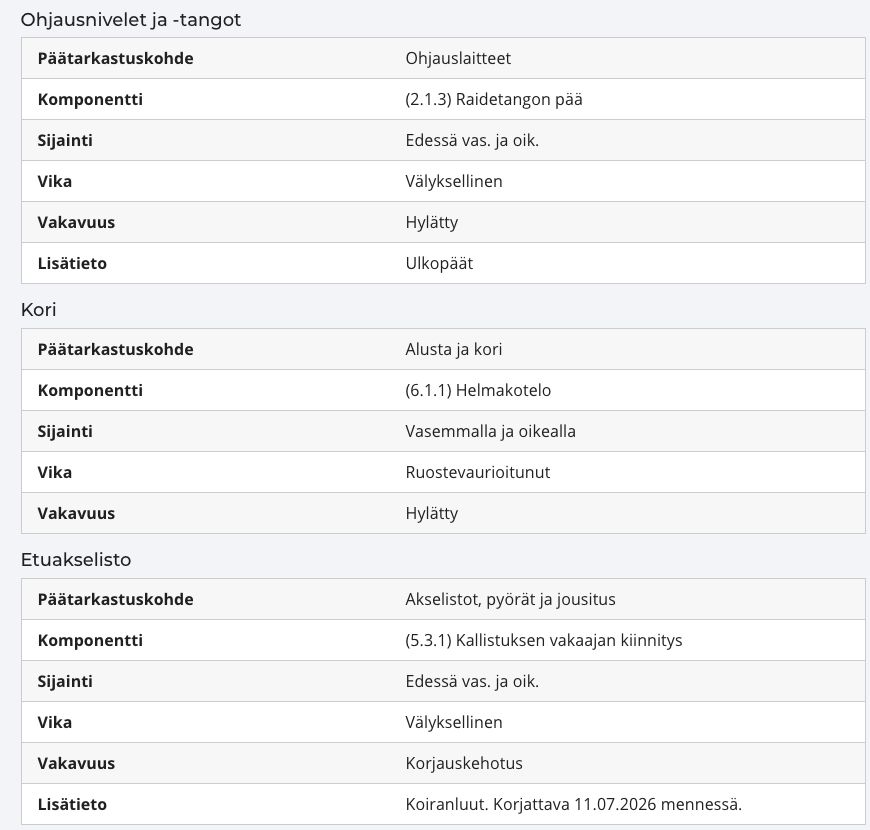
Task: Select the Ruostevaurioitunut defect value
Action: pyautogui.click(x=477, y=473)
